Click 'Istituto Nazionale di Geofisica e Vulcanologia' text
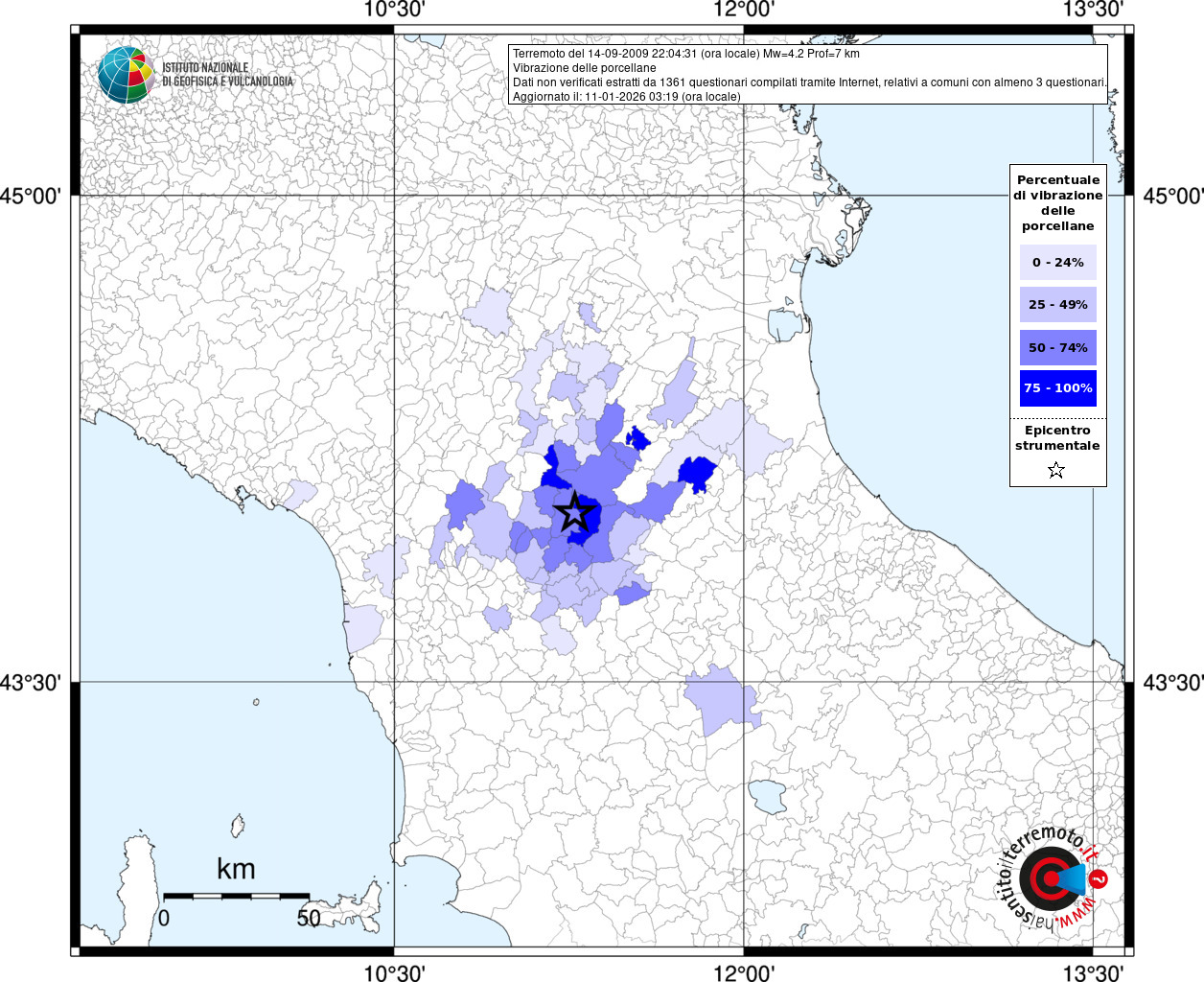 pos(227,75)
